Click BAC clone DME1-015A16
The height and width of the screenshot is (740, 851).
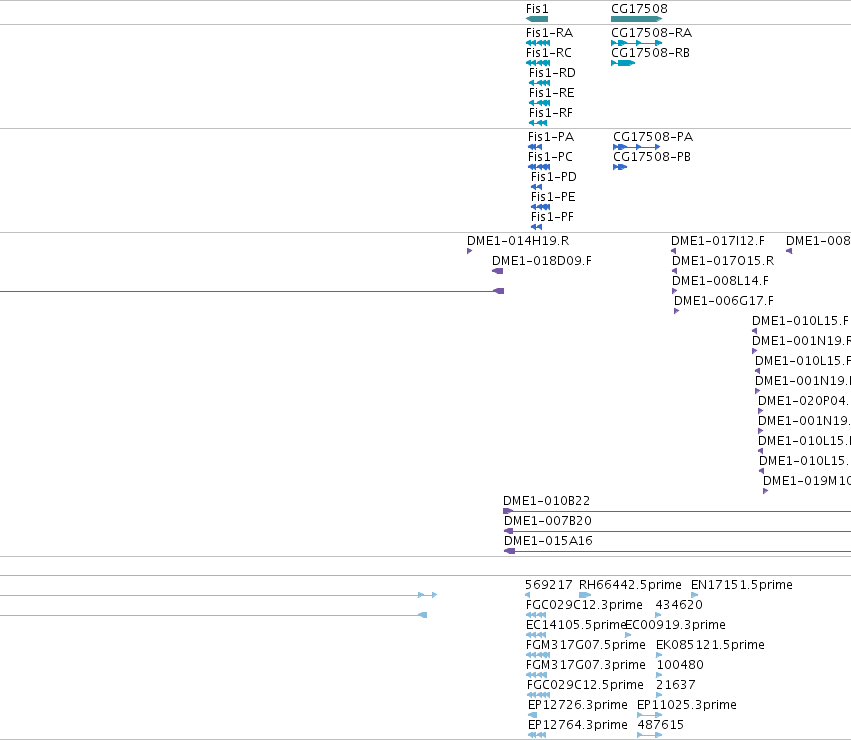tap(548, 541)
